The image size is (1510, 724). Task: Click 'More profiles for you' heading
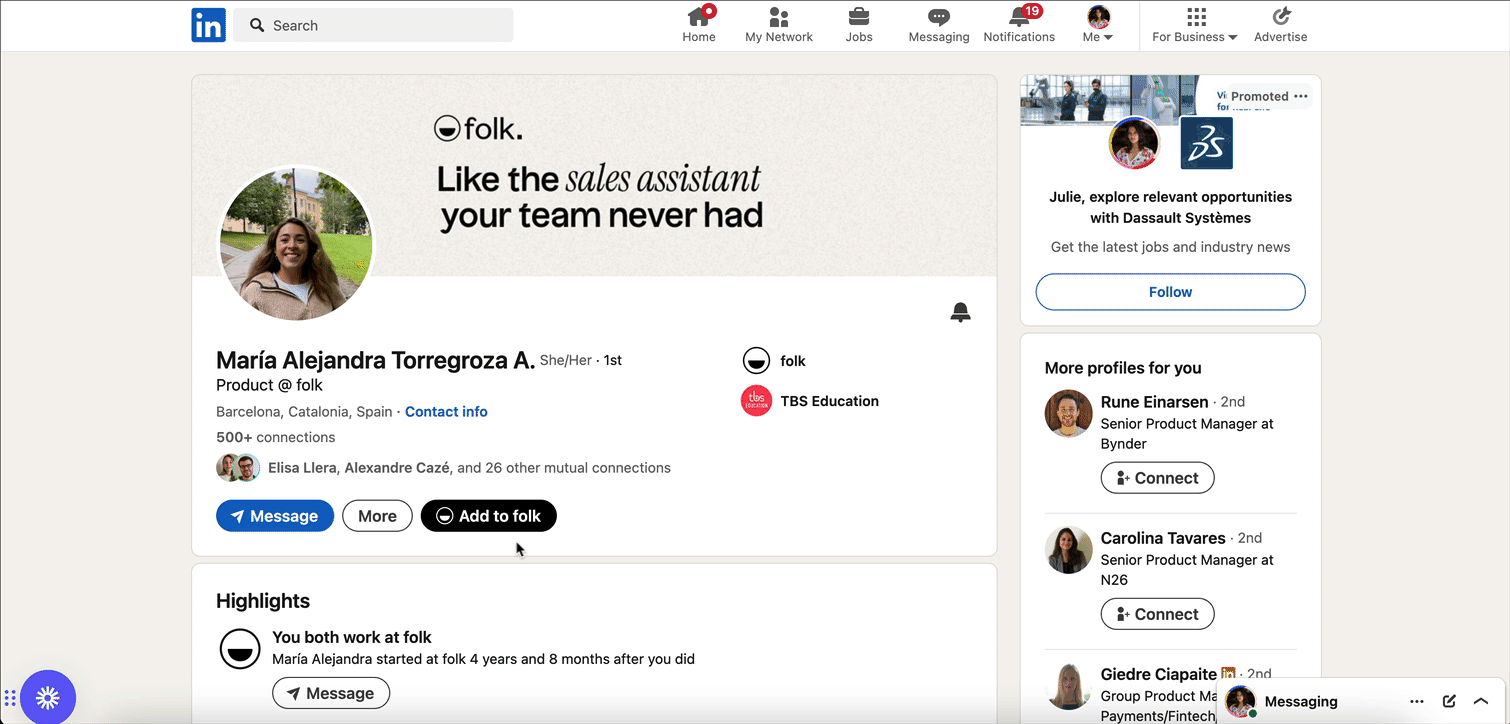(x=1123, y=368)
